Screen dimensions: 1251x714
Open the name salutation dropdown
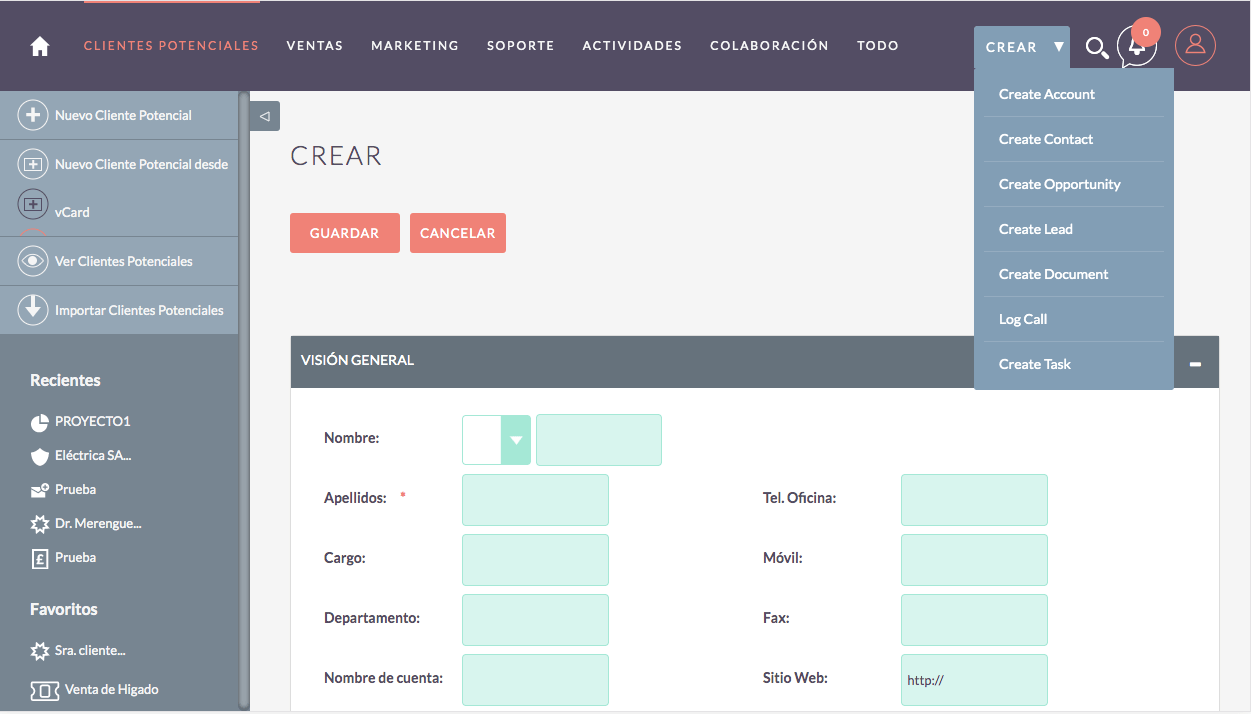pyautogui.click(x=515, y=440)
